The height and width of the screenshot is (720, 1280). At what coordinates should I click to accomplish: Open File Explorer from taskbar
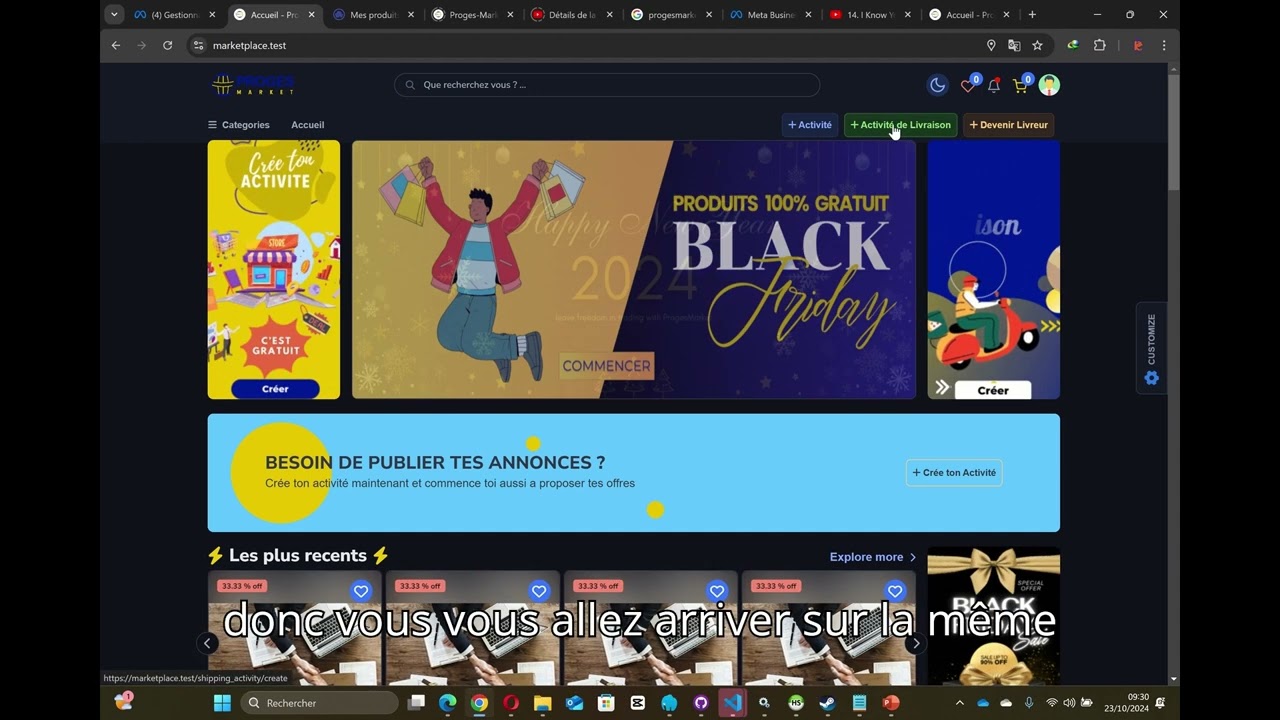tap(543, 703)
